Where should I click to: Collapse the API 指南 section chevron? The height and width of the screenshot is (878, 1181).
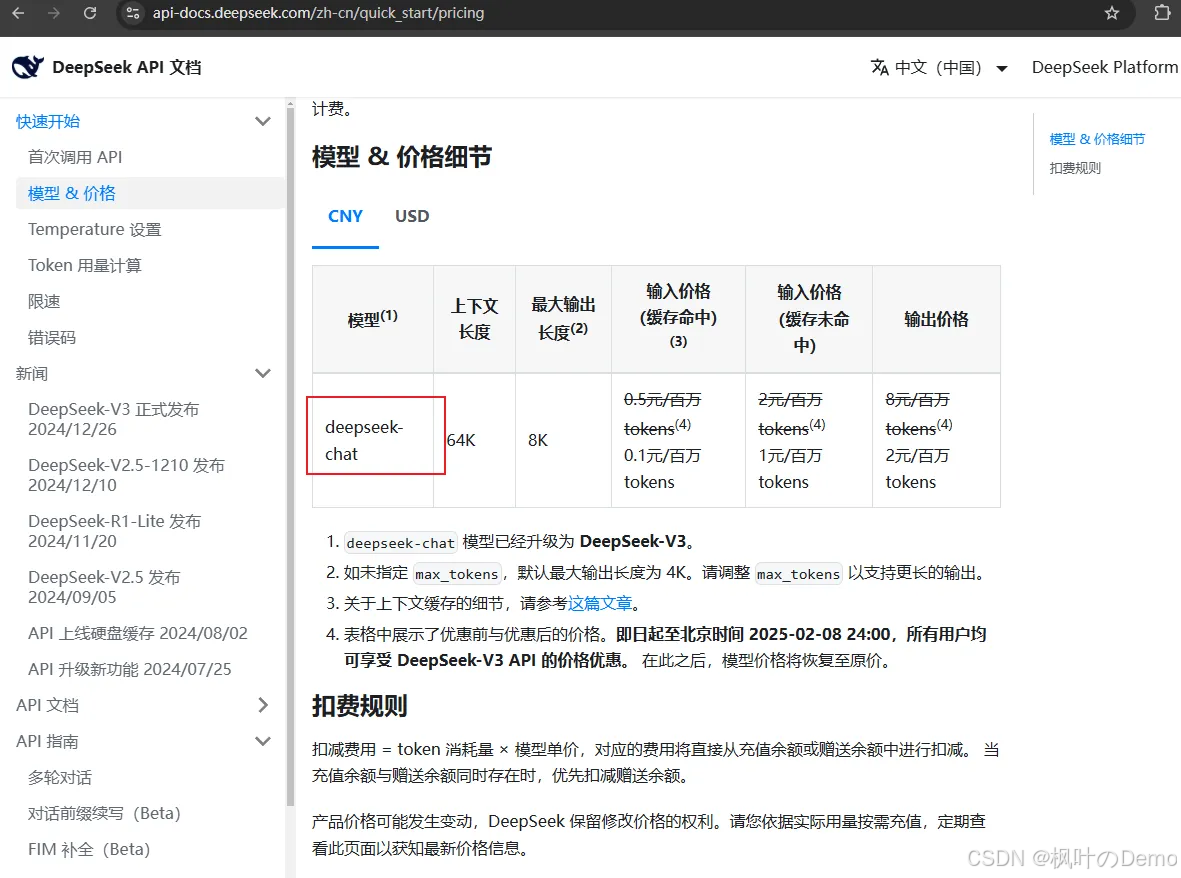coord(263,741)
